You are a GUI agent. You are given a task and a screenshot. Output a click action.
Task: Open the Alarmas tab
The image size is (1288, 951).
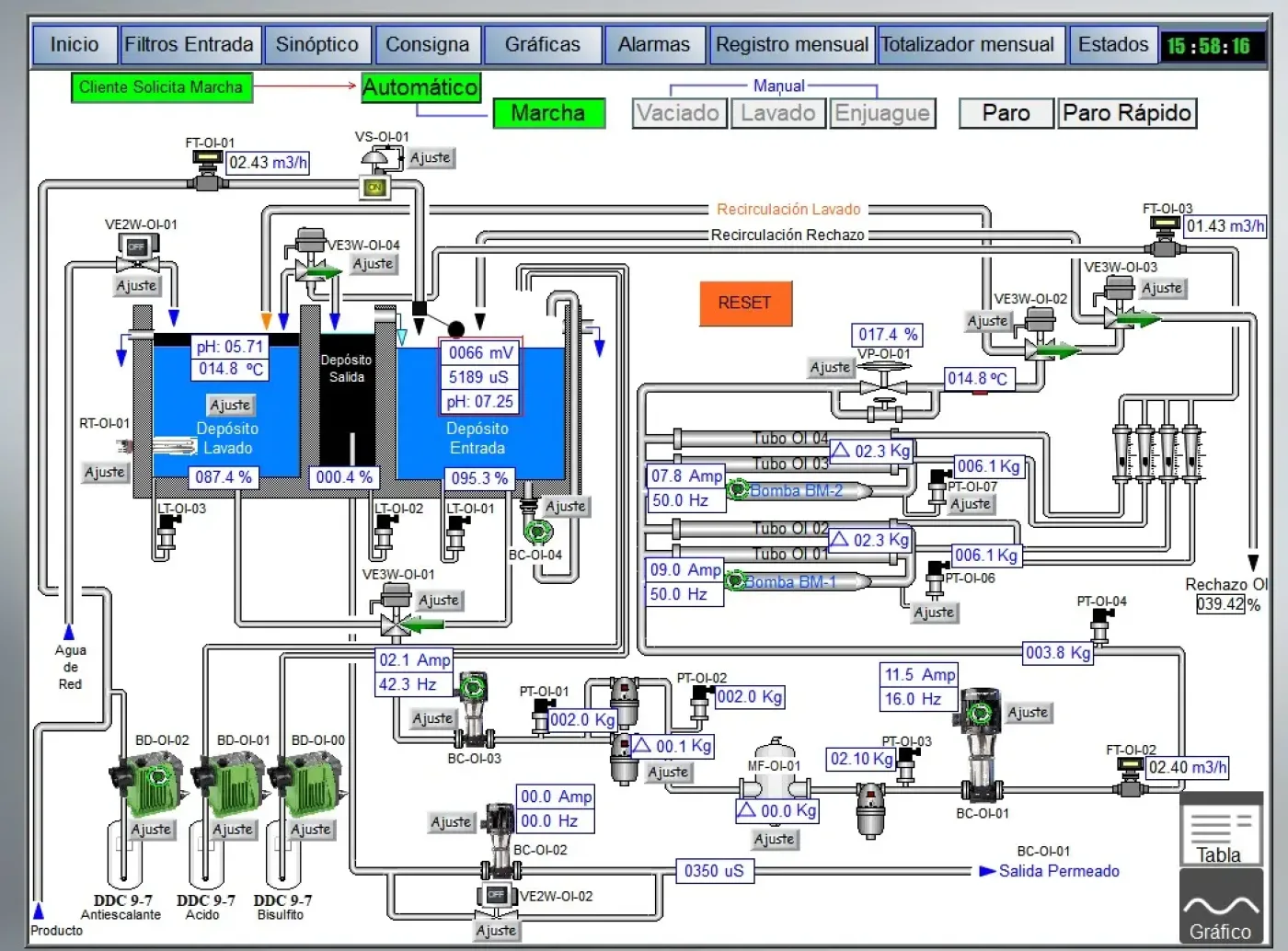pyautogui.click(x=654, y=44)
